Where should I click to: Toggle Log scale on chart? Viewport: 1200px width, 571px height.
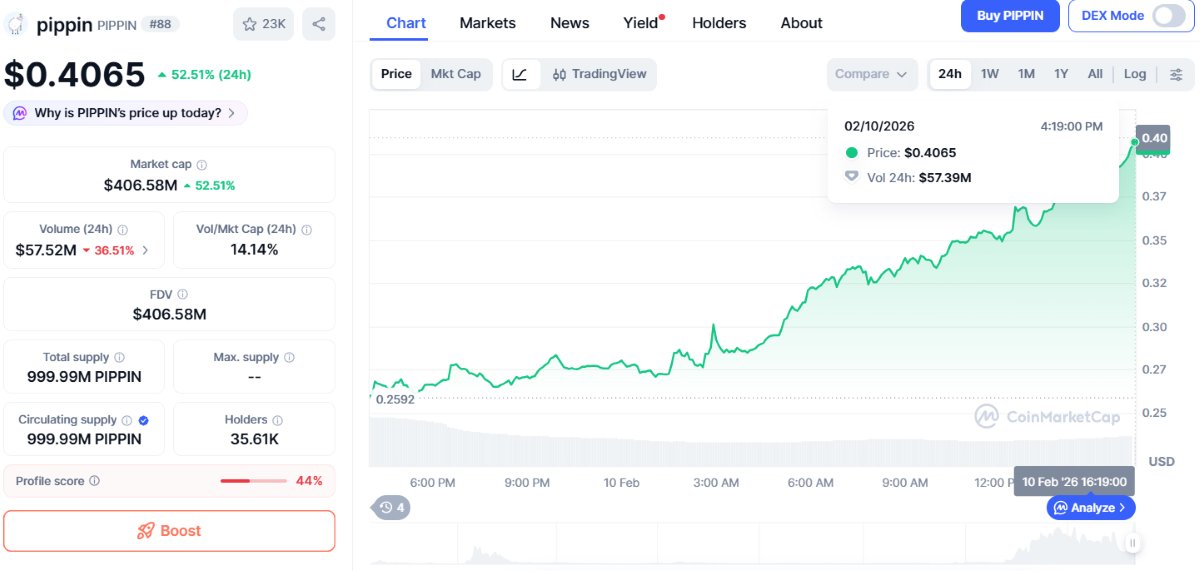click(1135, 74)
